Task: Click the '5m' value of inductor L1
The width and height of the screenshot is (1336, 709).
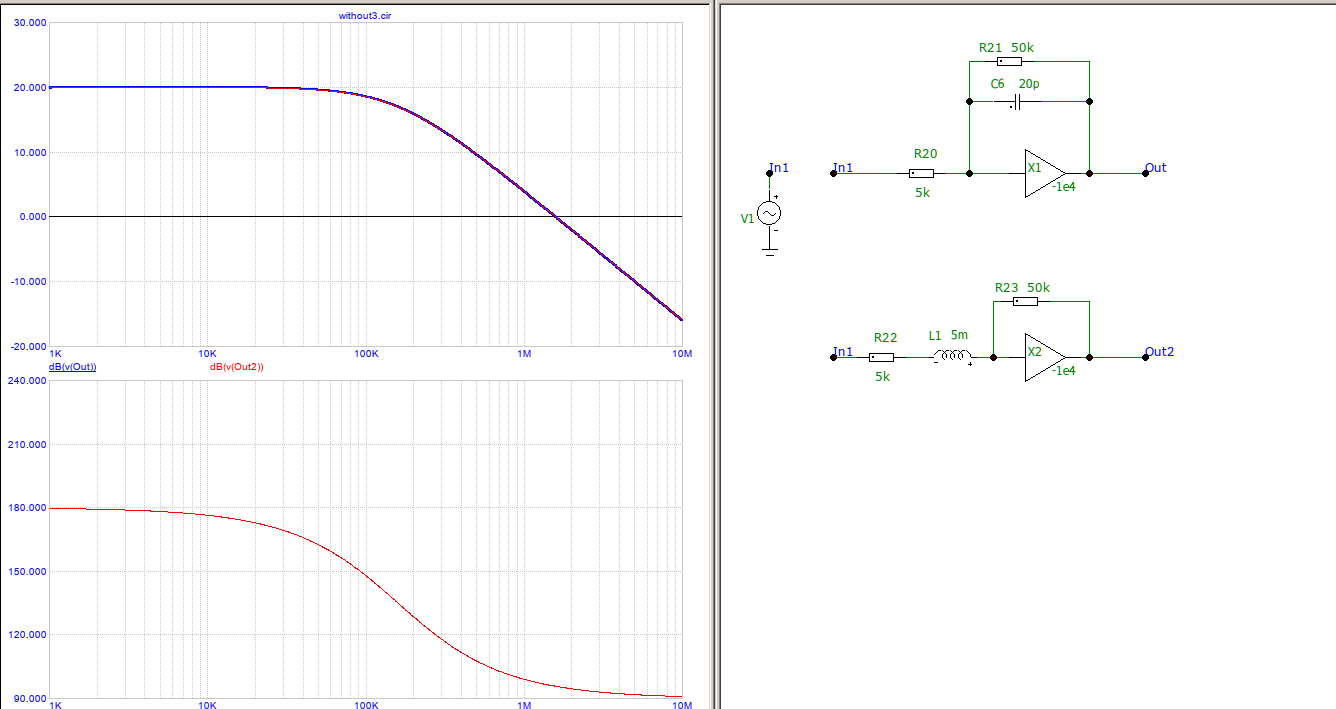Action: tap(959, 335)
